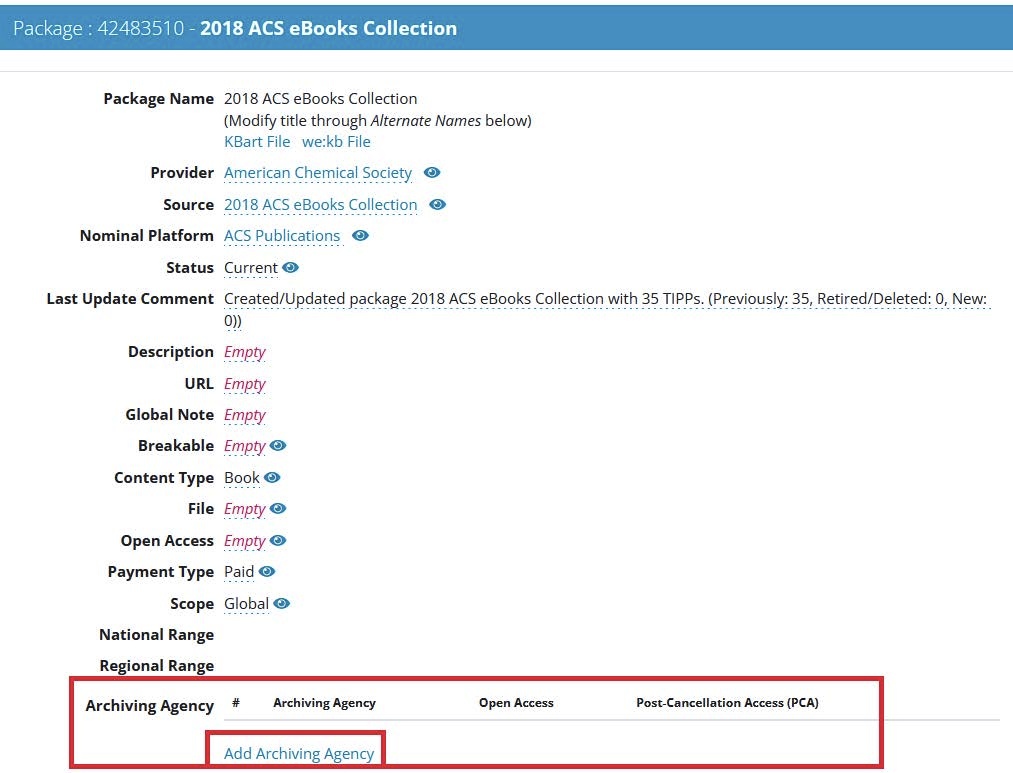Image resolution: width=1013 pixels, height=773 pixels.
Task: Click the eye icon next to Open Access
Action: coord(278,541)
